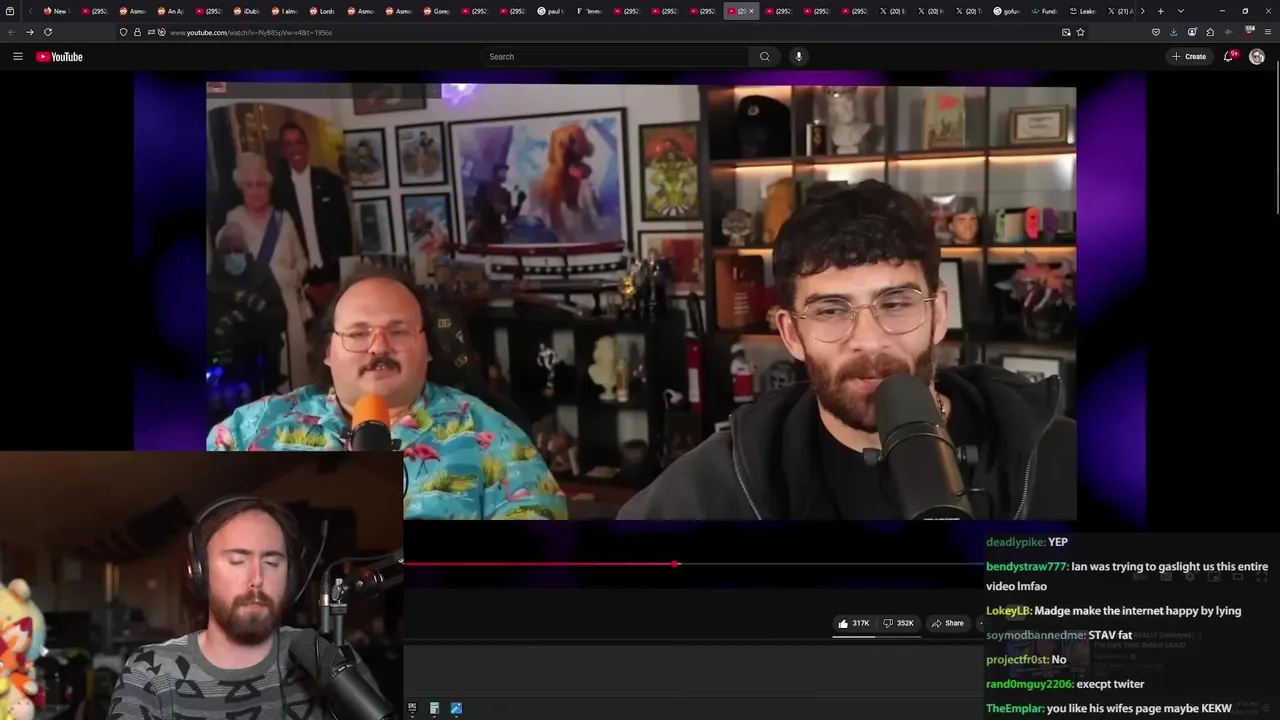Viewport: 1280px width, 720px height.
Task: Click the Pocket save icon in toolbar
Action: pos(1156,32)
